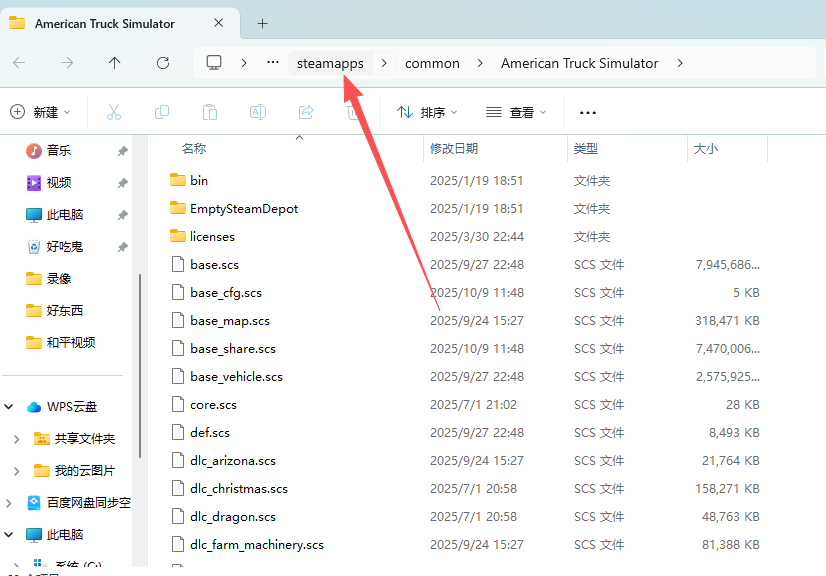
Task: Click the Rename icon in toolbar
Action: (x=258, y=113)
